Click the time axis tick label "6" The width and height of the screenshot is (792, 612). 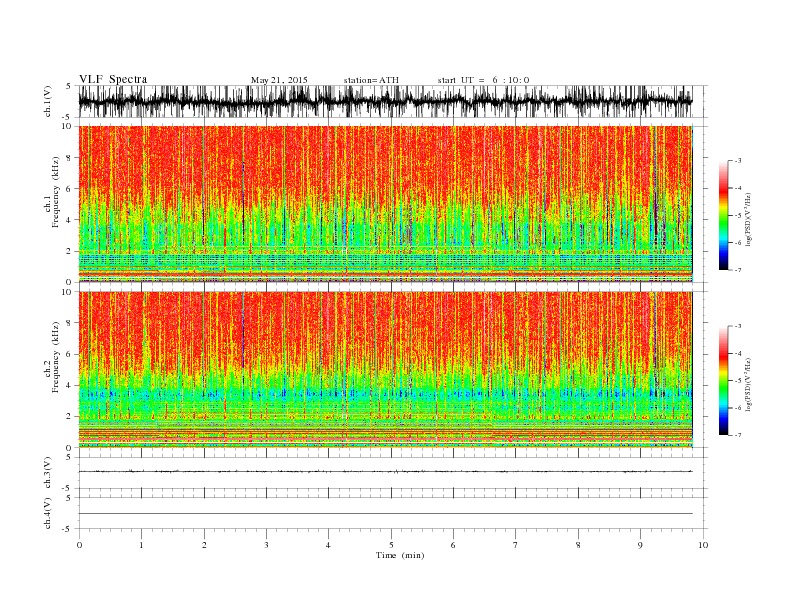pyautogui.click(x=453, y=545)
